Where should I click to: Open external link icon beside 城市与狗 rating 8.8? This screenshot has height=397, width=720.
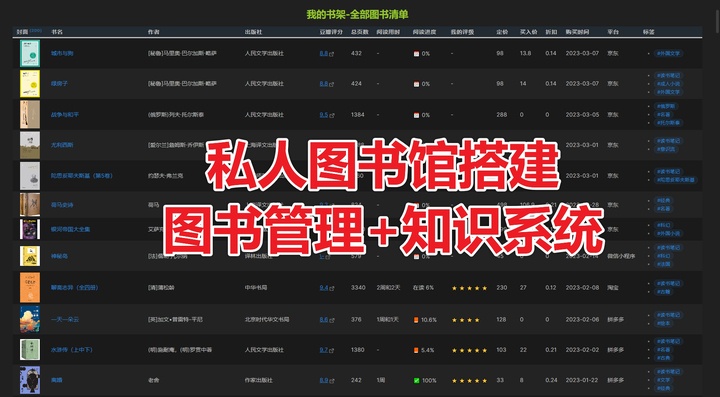pyautogui.click(x=332, y=54)
